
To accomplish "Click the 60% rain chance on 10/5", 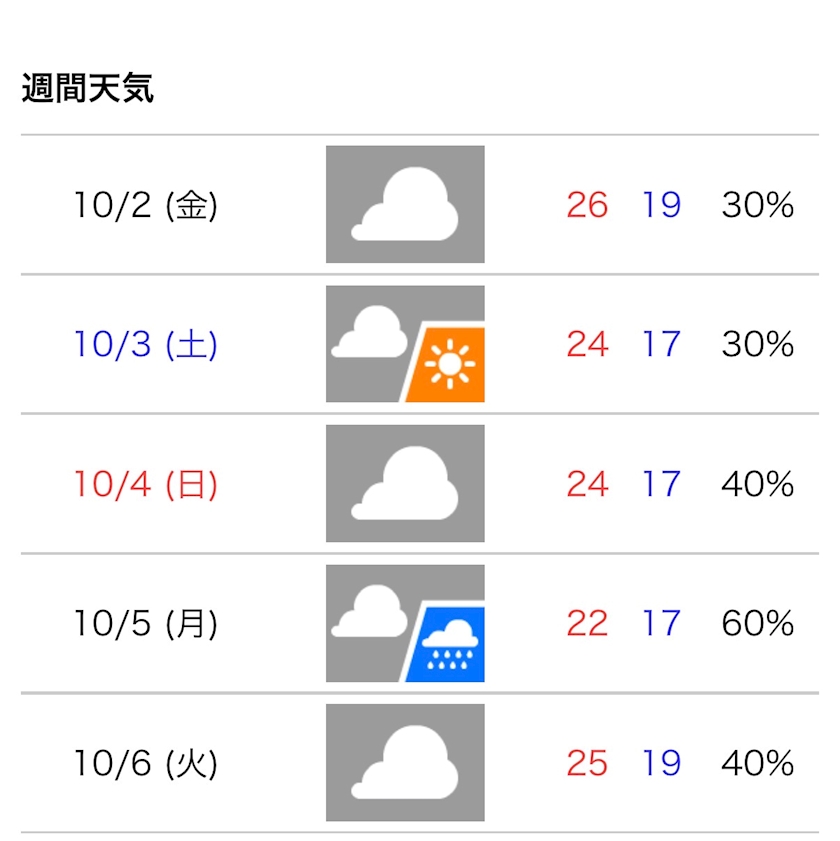I will click(757, 624).
